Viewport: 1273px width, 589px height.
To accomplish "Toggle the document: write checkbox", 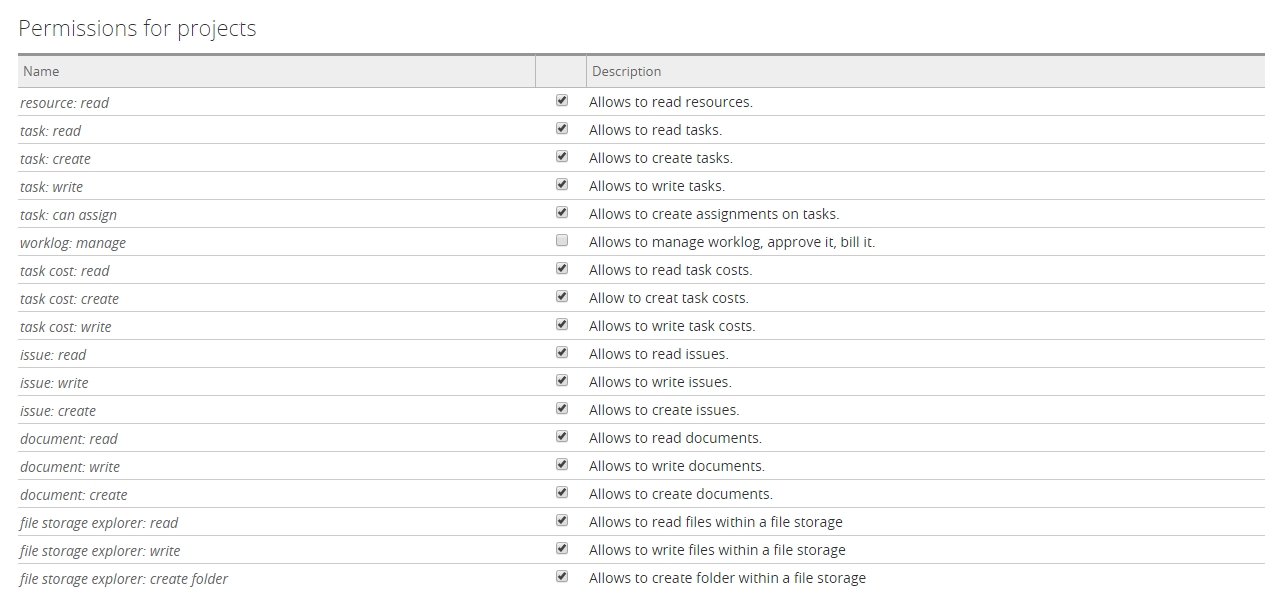I will click(562, 465).
